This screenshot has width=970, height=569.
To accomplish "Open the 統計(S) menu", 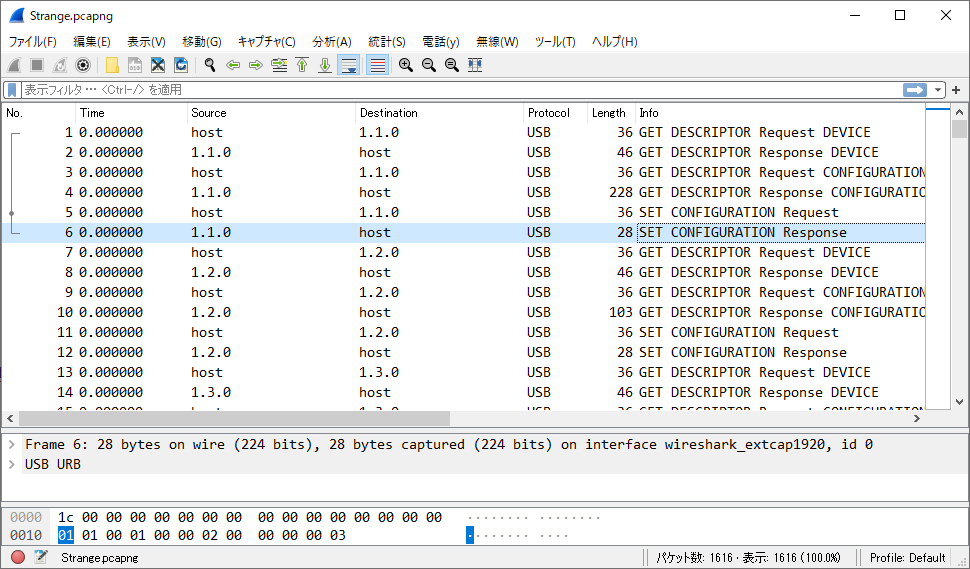I will (x=387, y=41).
